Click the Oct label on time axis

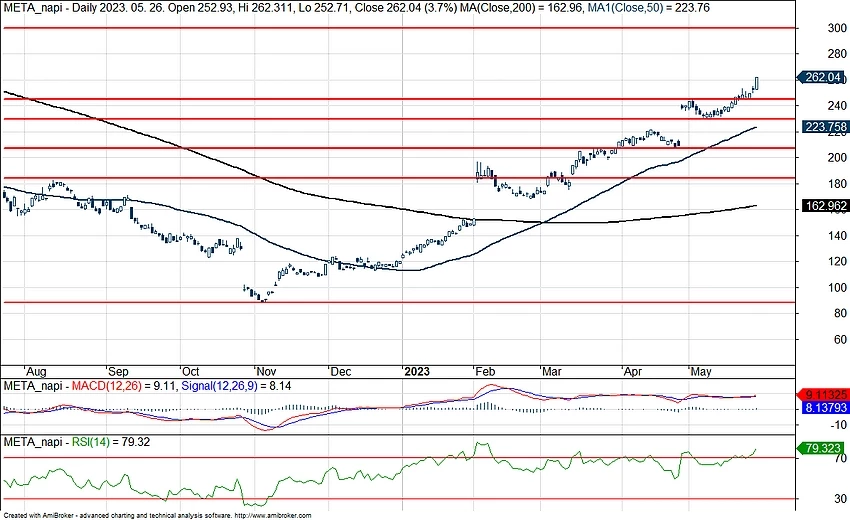190,372
